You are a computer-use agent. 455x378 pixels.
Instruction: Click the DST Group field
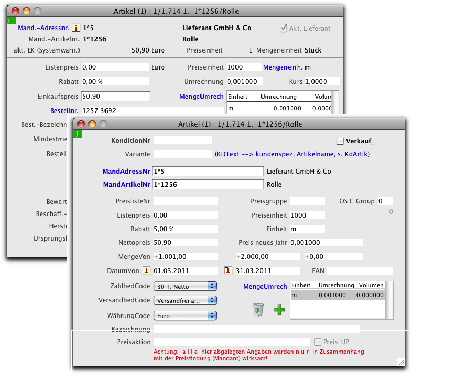385,201
